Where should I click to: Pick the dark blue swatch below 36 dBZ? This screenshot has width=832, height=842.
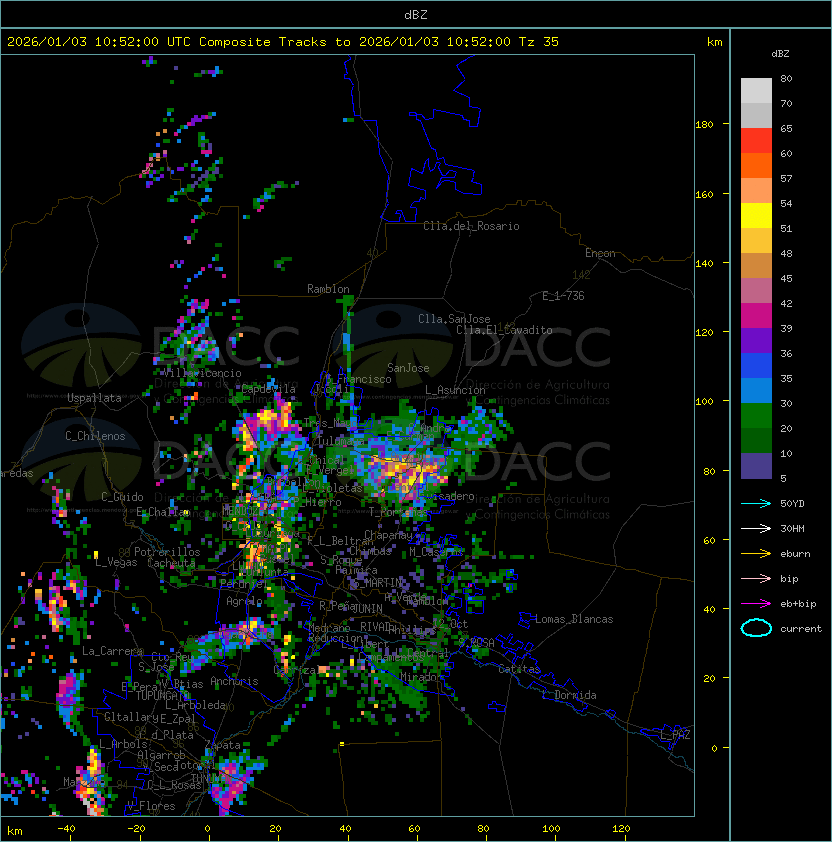(756, 366)
